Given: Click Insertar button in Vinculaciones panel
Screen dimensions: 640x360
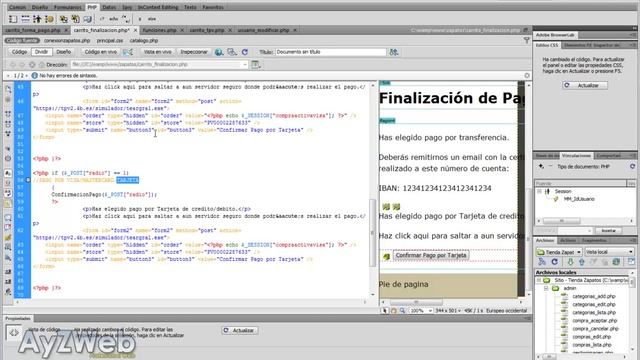Looking at the screenshot, I should pyautogui.click(x=608, y=231).
